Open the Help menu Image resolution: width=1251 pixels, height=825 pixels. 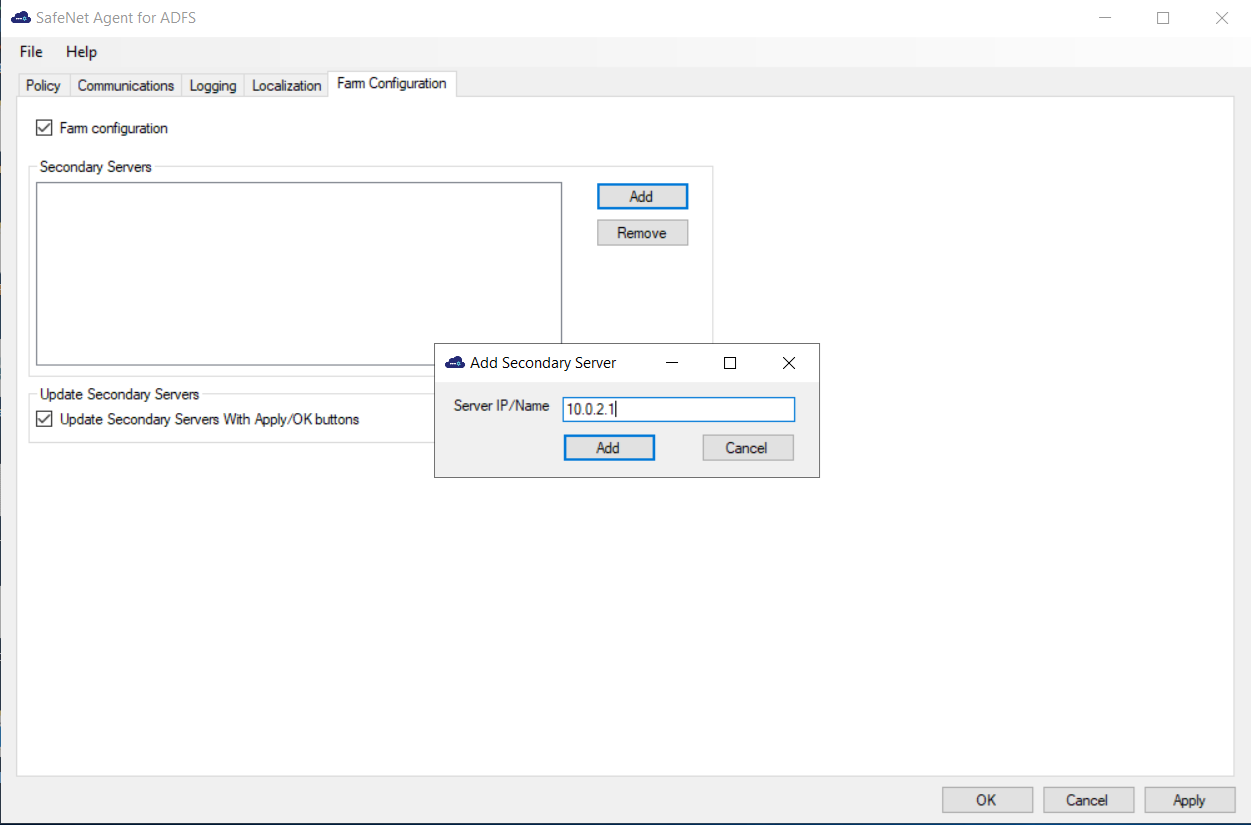point(81,52)
